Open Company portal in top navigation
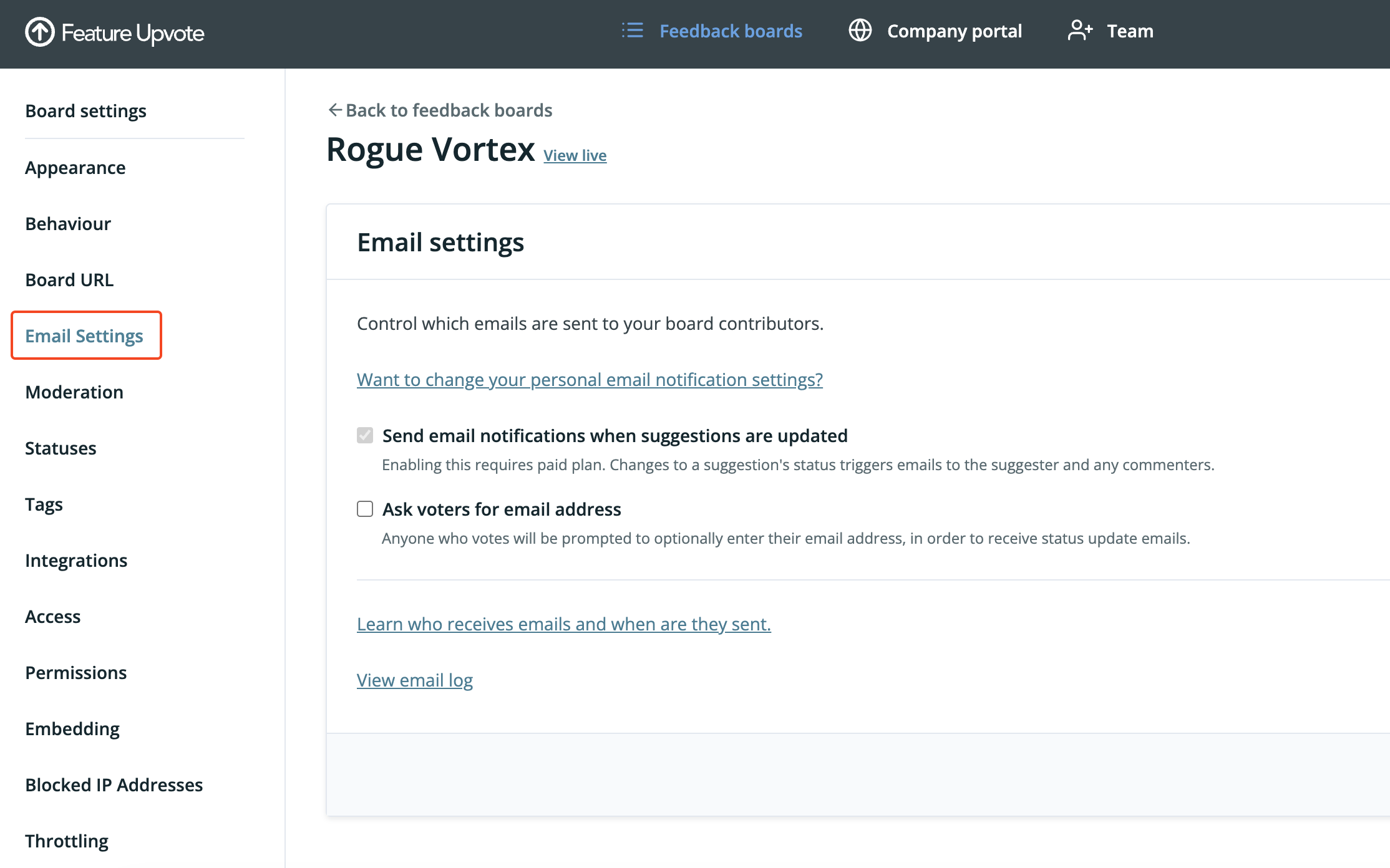The width and height of the screenshot is (1390, 868). pyautogui.click(x=954, y=31)
